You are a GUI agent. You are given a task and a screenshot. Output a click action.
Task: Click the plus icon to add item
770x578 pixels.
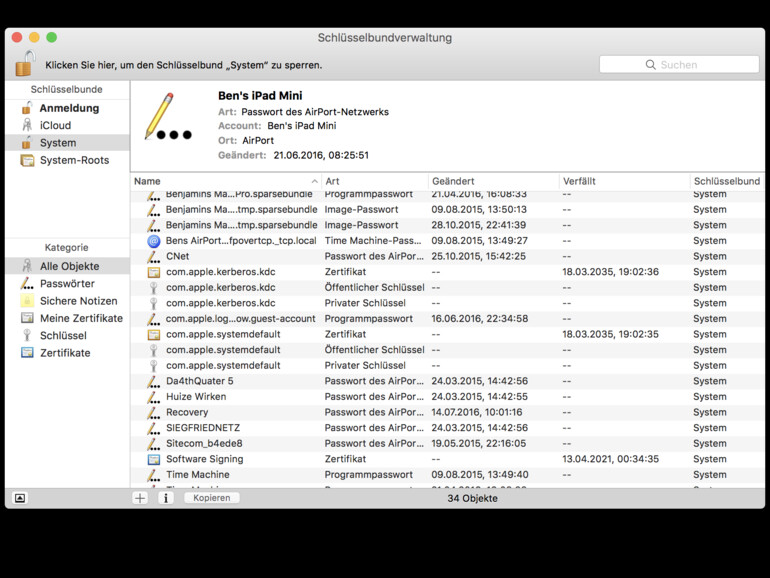click(140, 498)
